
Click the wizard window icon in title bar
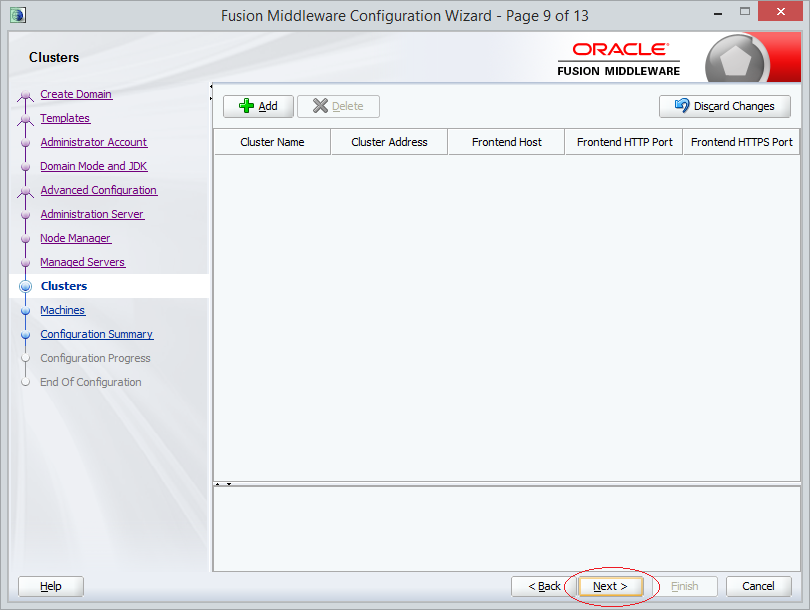click(18, 15)
